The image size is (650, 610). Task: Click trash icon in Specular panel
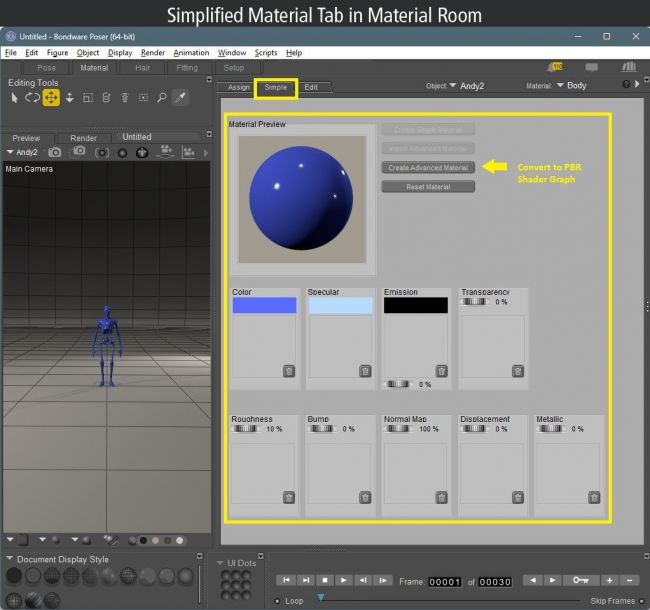point(365,370)
